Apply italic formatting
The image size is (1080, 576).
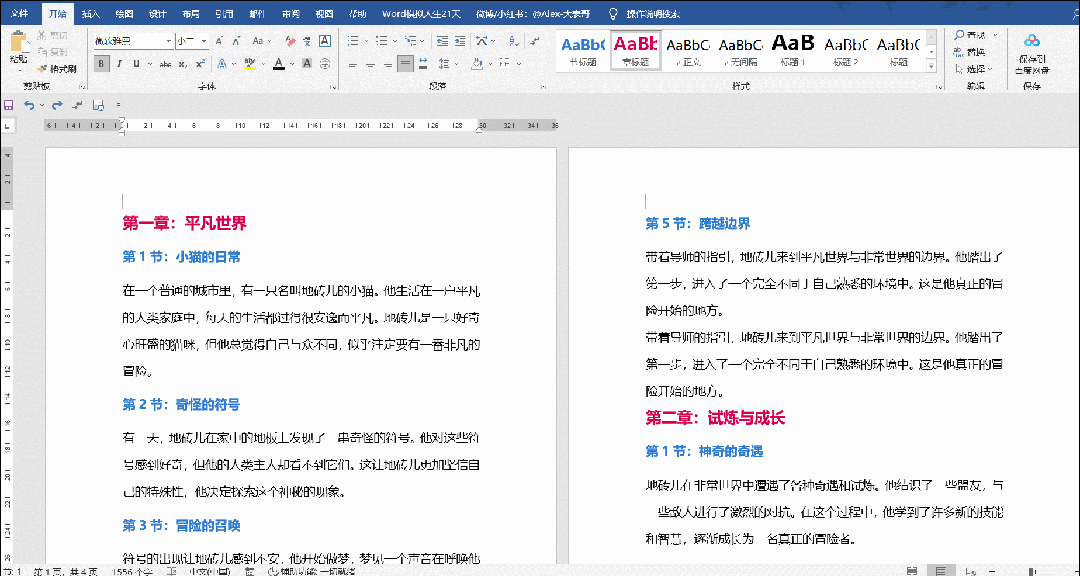[x=120, y=62]
